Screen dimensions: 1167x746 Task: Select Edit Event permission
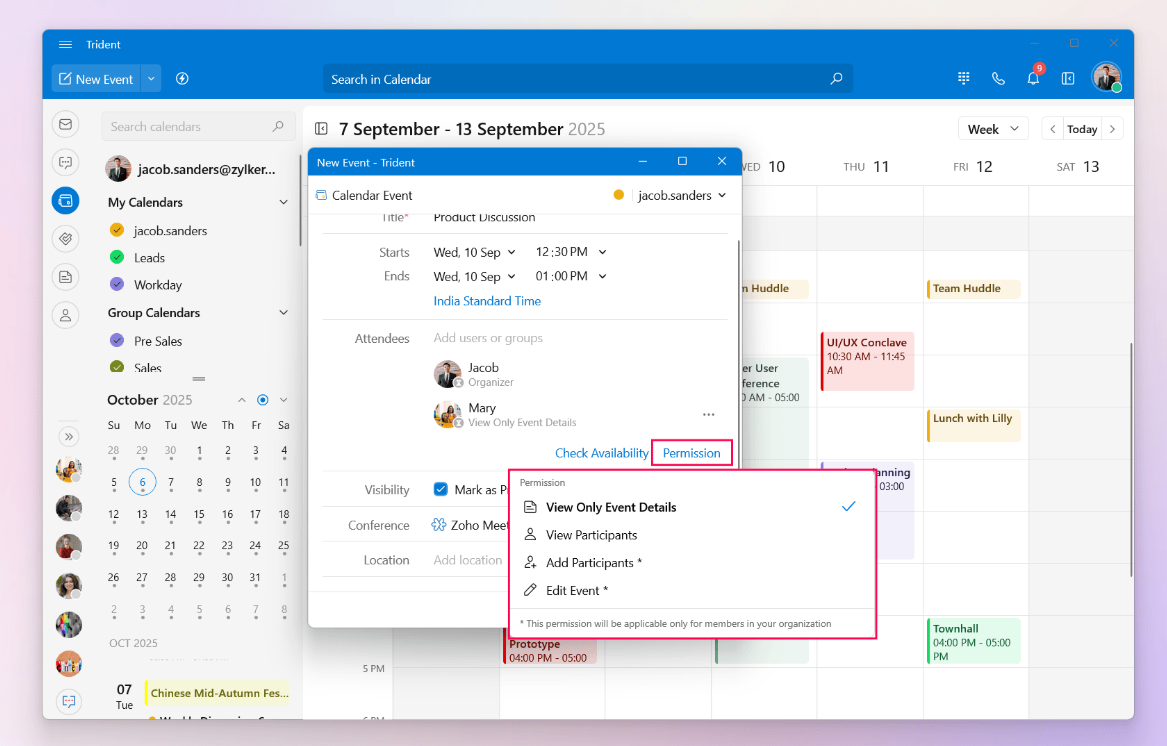692,590
